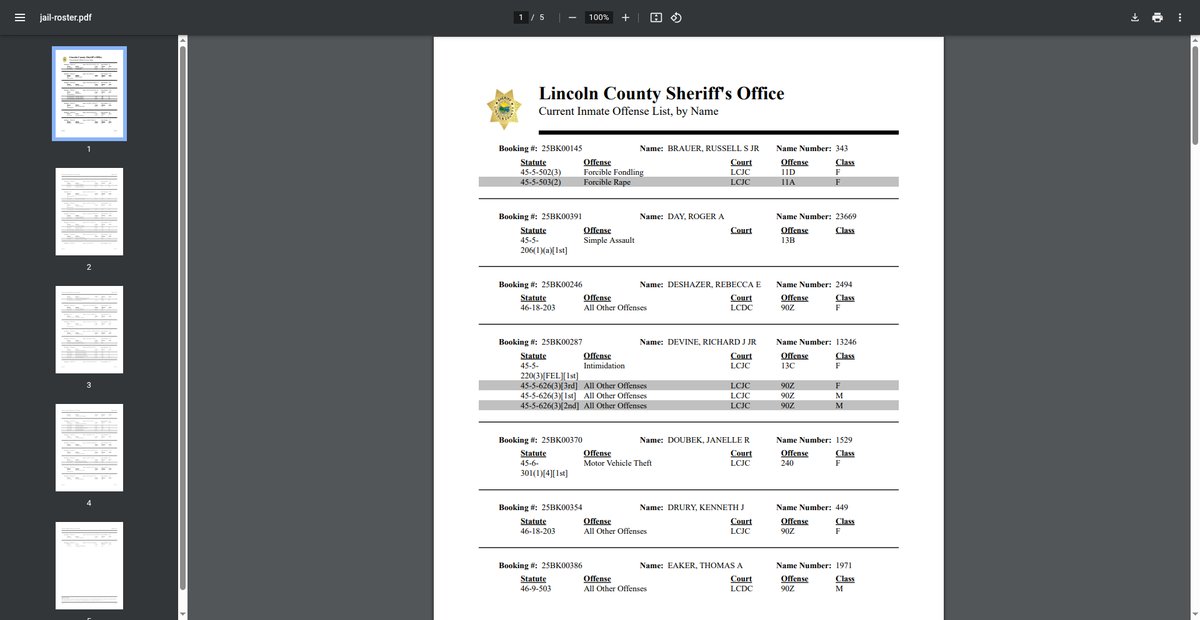Select name number 13246
1200x620 pixels.
click(x=846, y=342)
